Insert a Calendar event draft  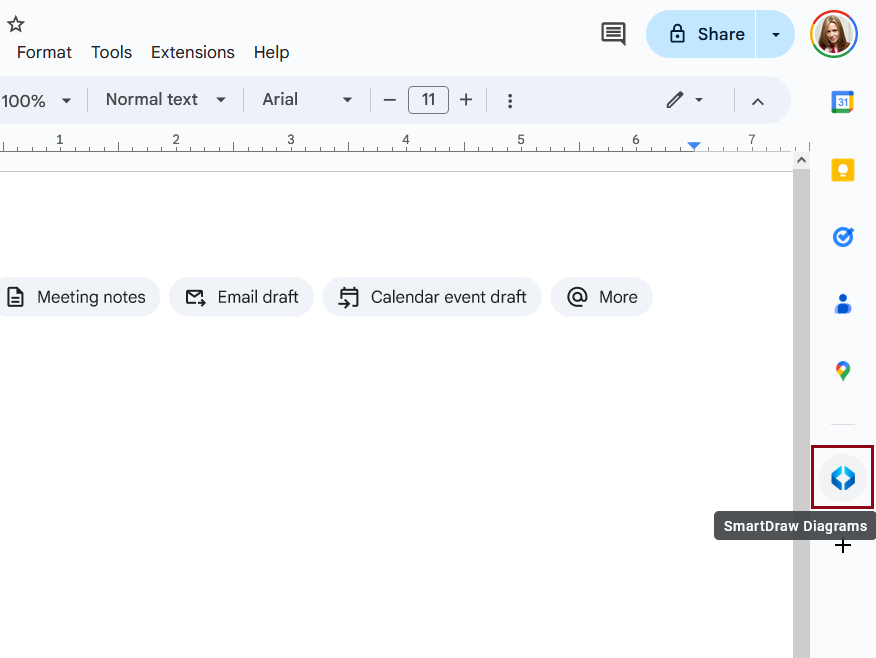tap(432, 297)
